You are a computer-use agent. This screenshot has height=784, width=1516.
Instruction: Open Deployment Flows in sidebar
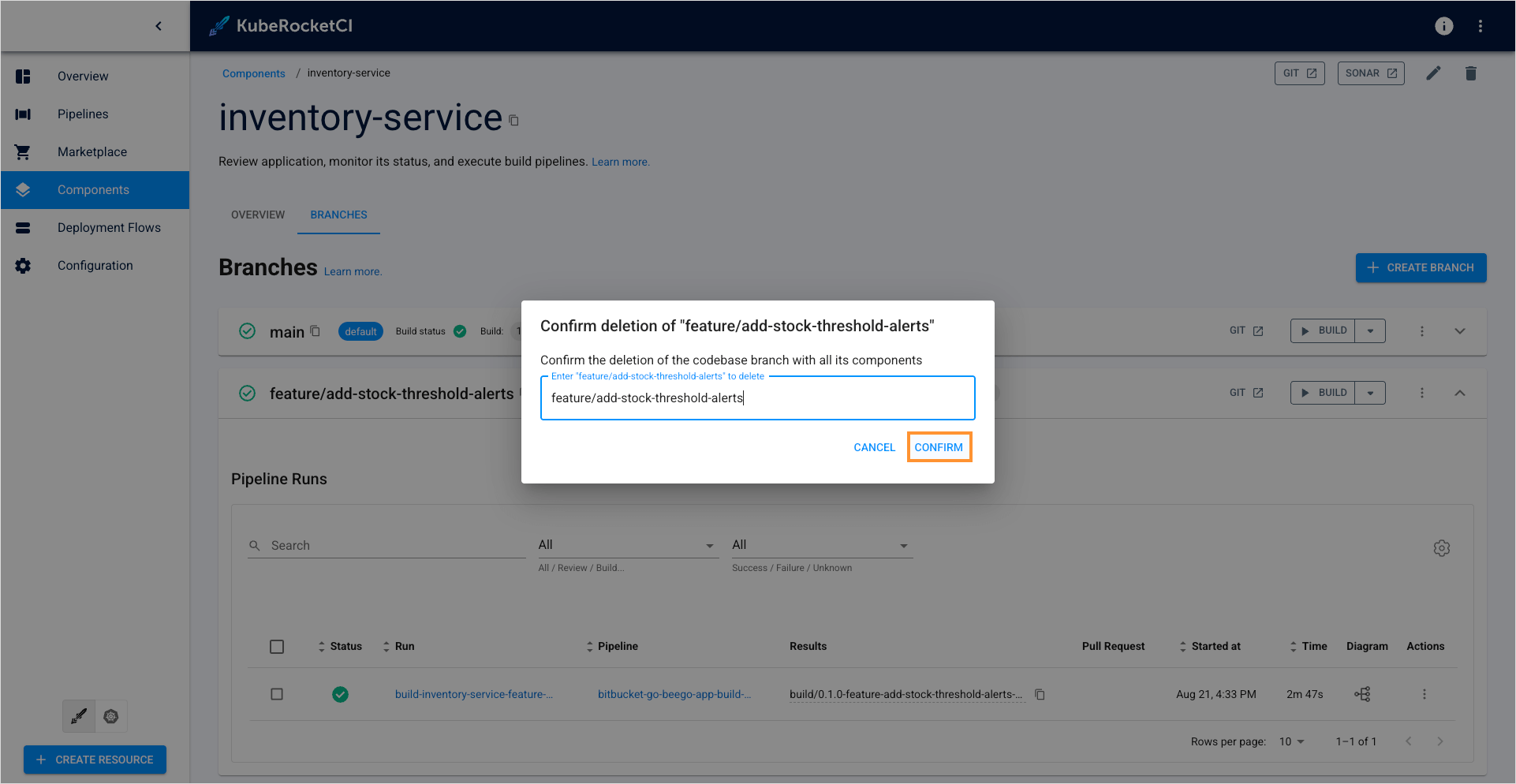(x=109, y=228)
